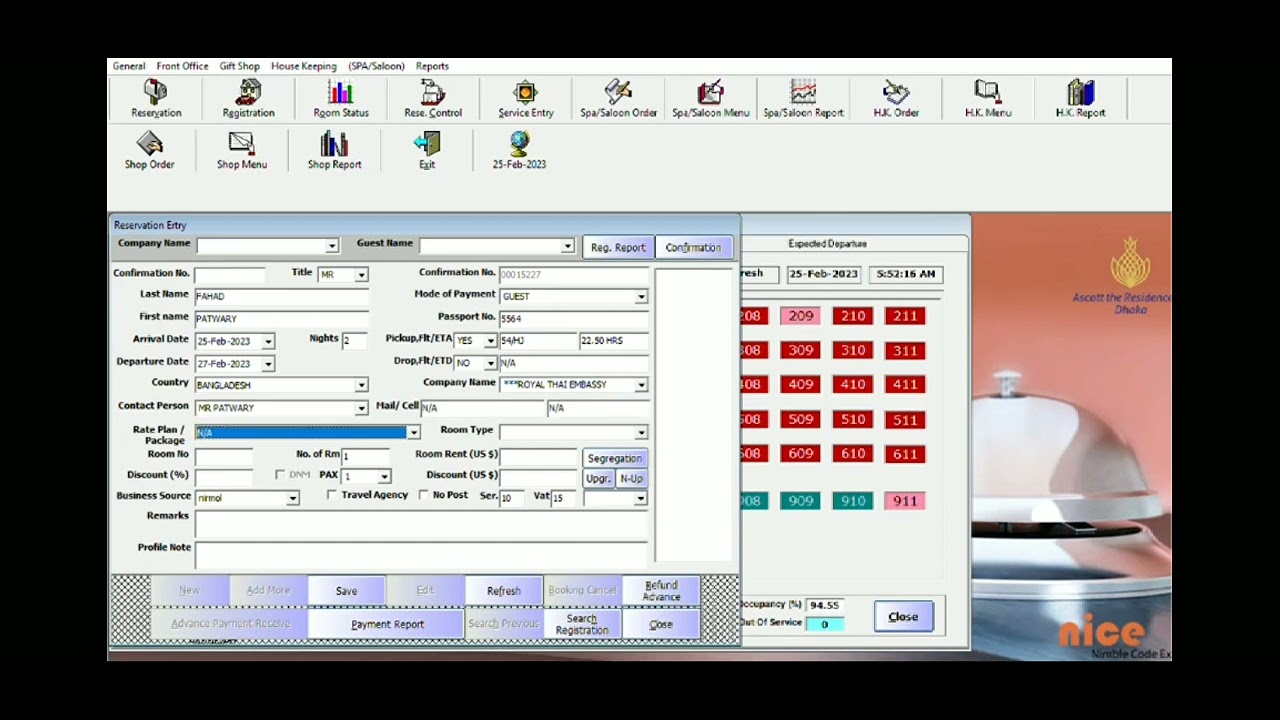Open the H.K. Report icon
The width and height of the screenshot is (1280, 720).
click(x=1080, y=100)
